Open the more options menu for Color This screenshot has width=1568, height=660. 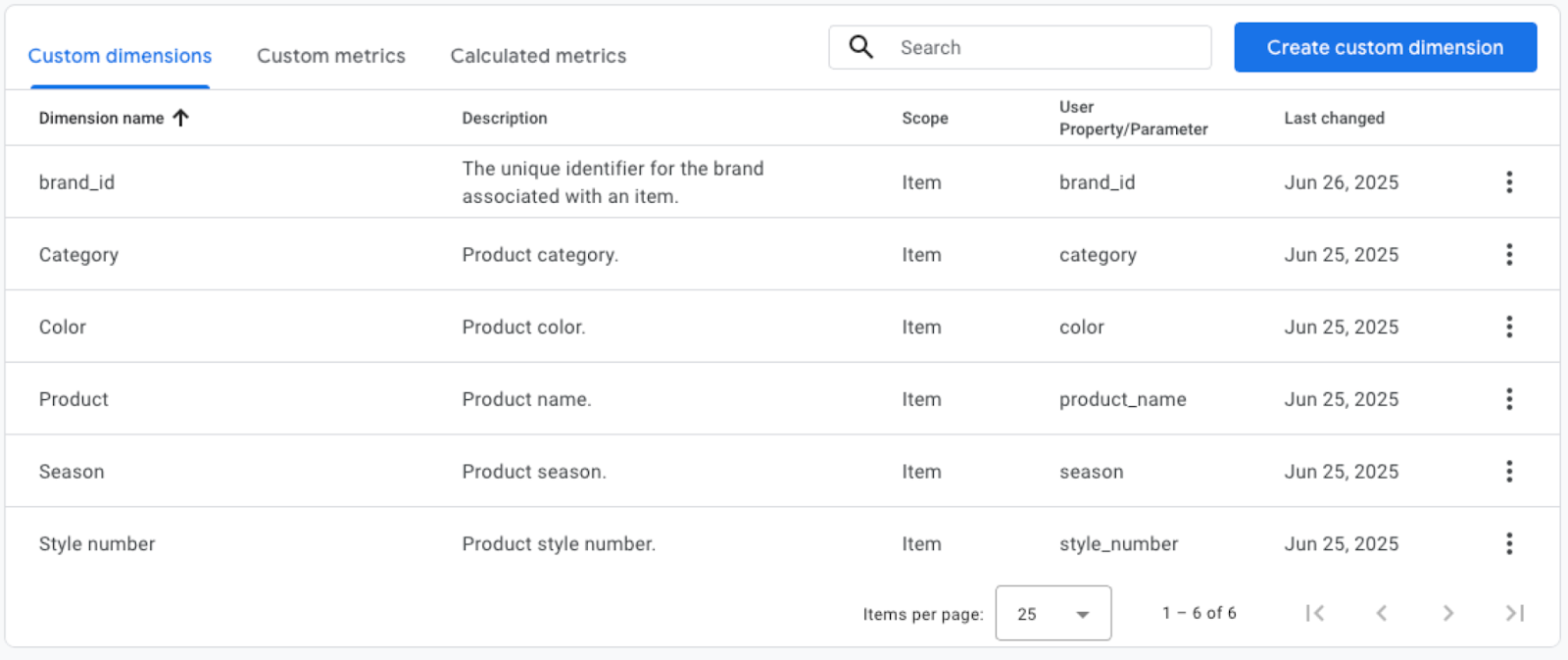click(x=1509, y=327)
